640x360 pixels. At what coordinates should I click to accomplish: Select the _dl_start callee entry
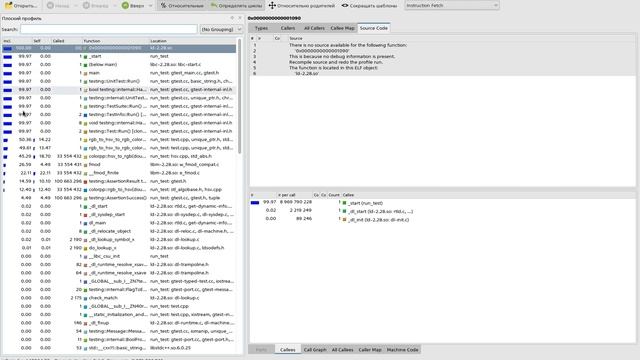pyautogui.click(x=442, y=211)
